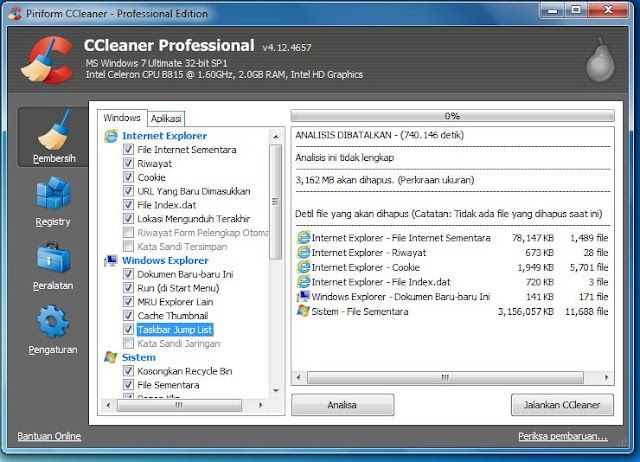This screenshot has width=640, height=462.
Task: Click '3,162 MB akan dihapus' line
Action: [384, 180]
